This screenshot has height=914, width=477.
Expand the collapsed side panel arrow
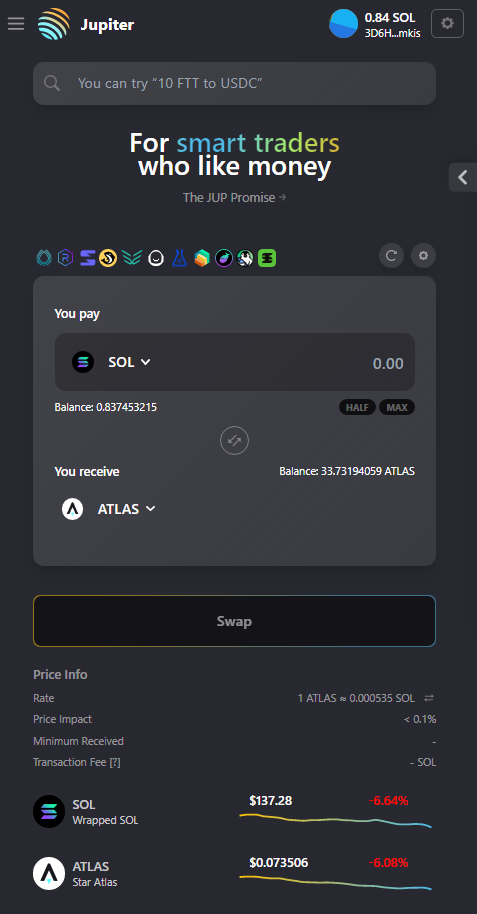[x=463, y=177]
